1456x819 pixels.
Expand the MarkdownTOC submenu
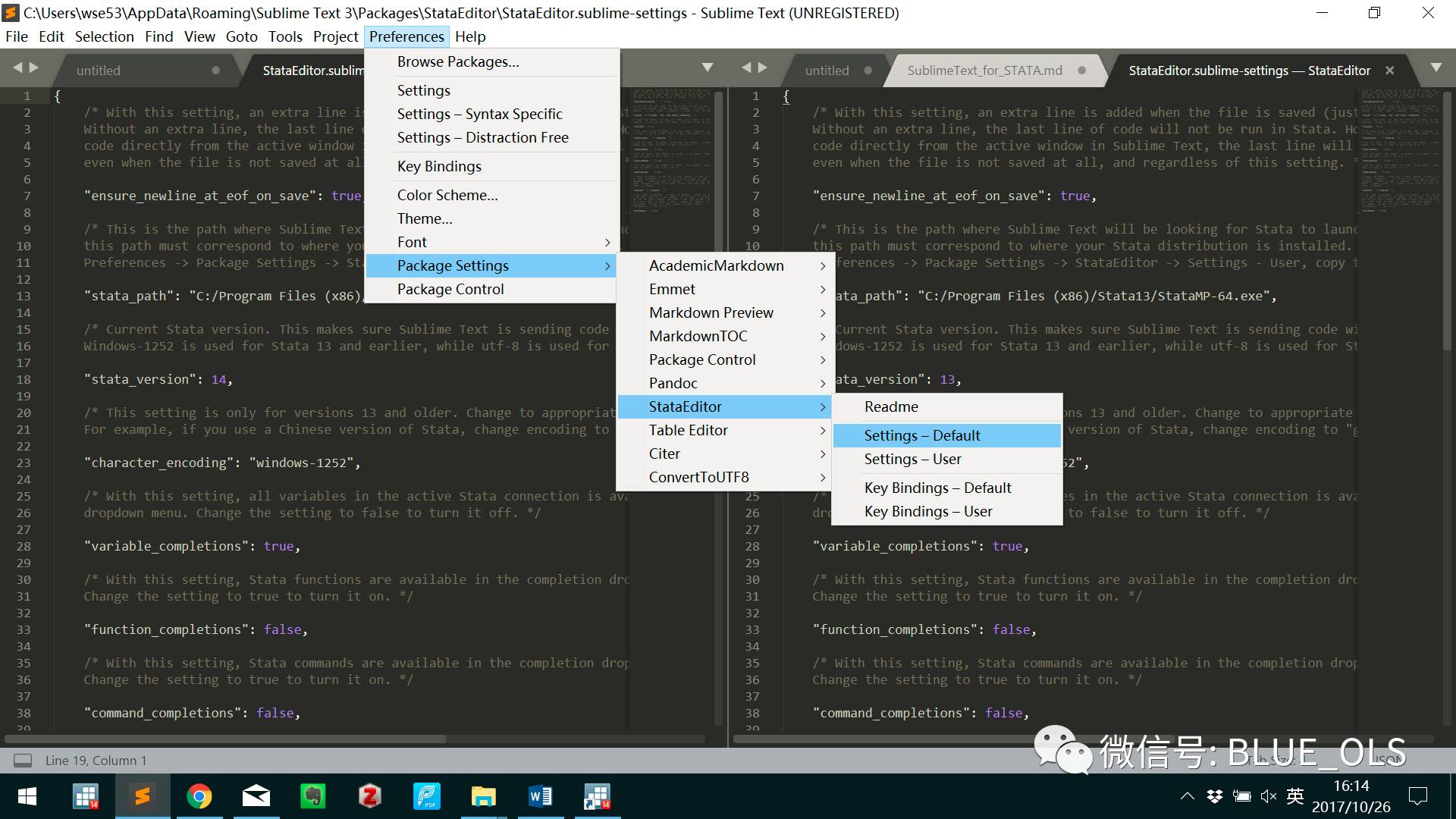coord(725,336)
